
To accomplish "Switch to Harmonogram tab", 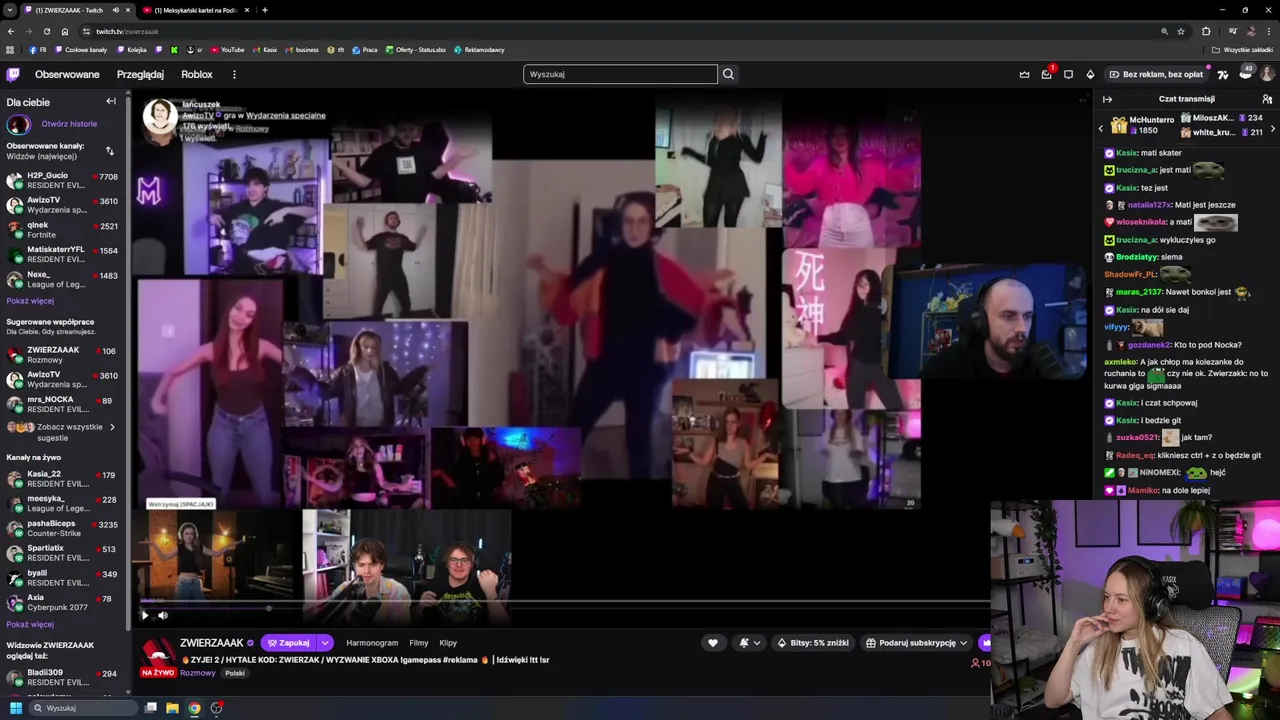I will click(x=372, y=643).
